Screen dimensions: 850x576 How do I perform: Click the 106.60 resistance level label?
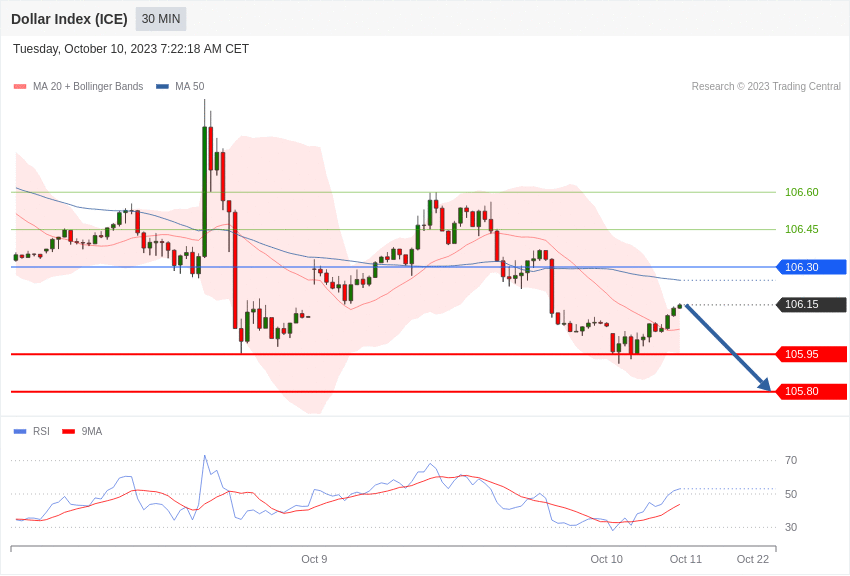[802, 192]
